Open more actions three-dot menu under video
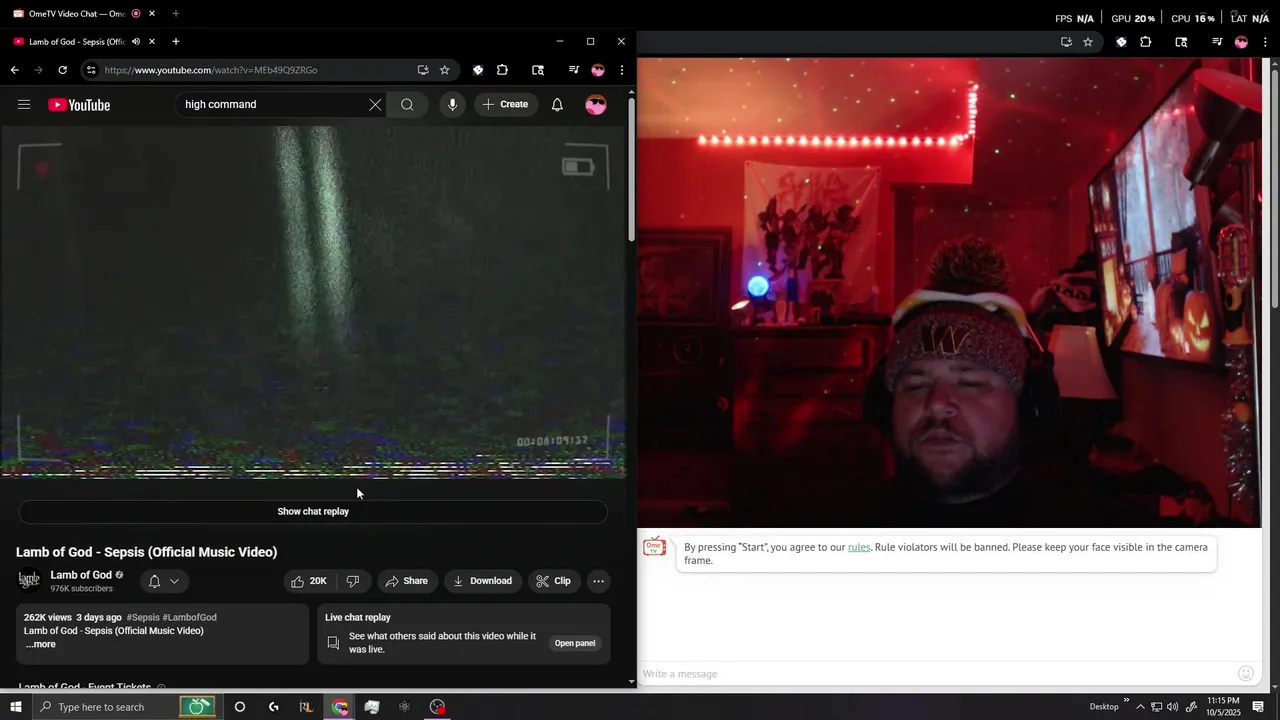1280x720 pixels. (598, 581)
